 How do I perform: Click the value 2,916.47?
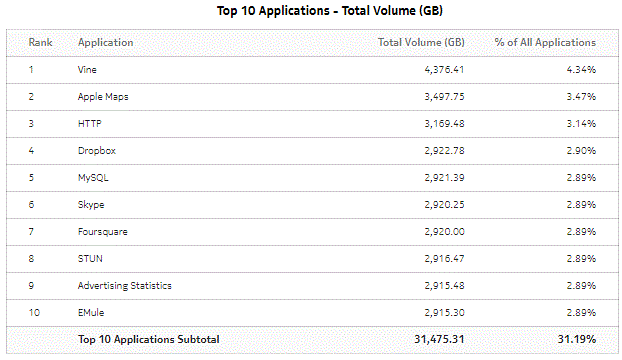[x=444, y=259]
